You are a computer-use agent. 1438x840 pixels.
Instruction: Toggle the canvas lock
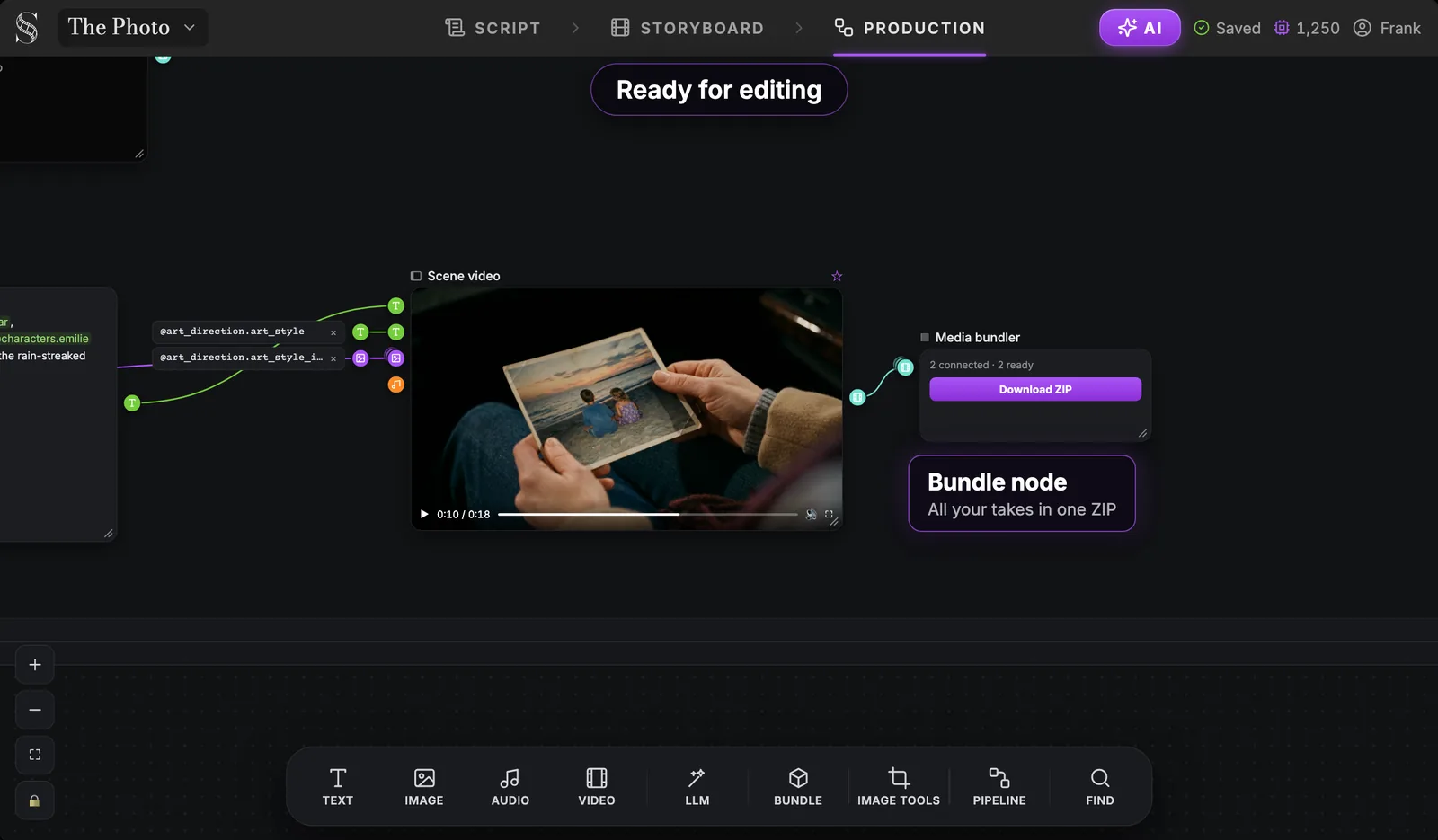(35, 800)
